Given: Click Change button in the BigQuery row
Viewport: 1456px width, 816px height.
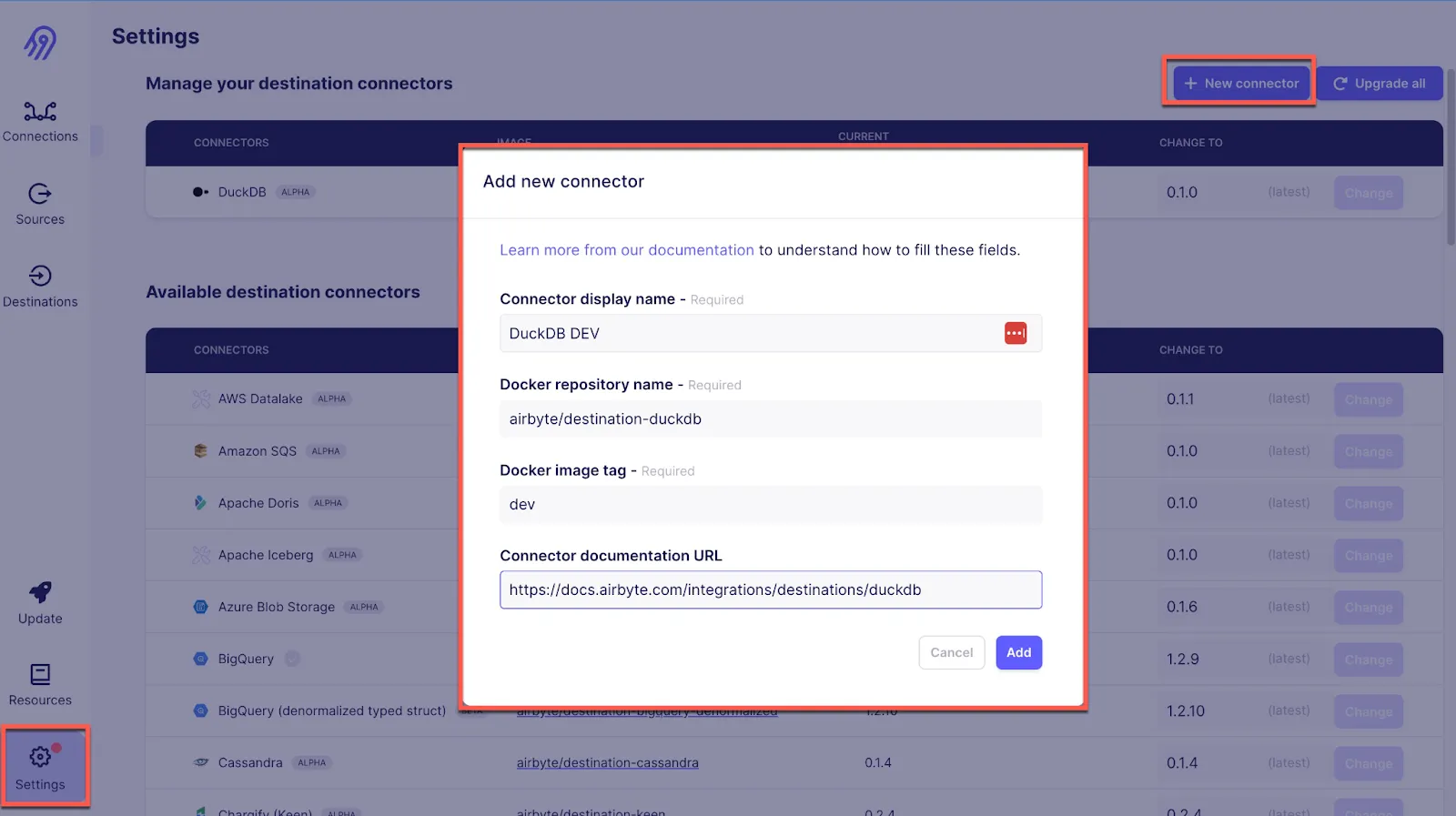Looking at the screenshot, I should [x=1369, y=659].
